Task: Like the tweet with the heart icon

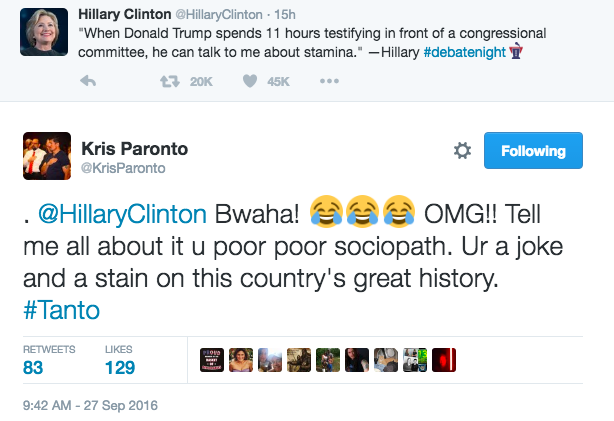Action: pyautogui.click(x=250, y=81)
